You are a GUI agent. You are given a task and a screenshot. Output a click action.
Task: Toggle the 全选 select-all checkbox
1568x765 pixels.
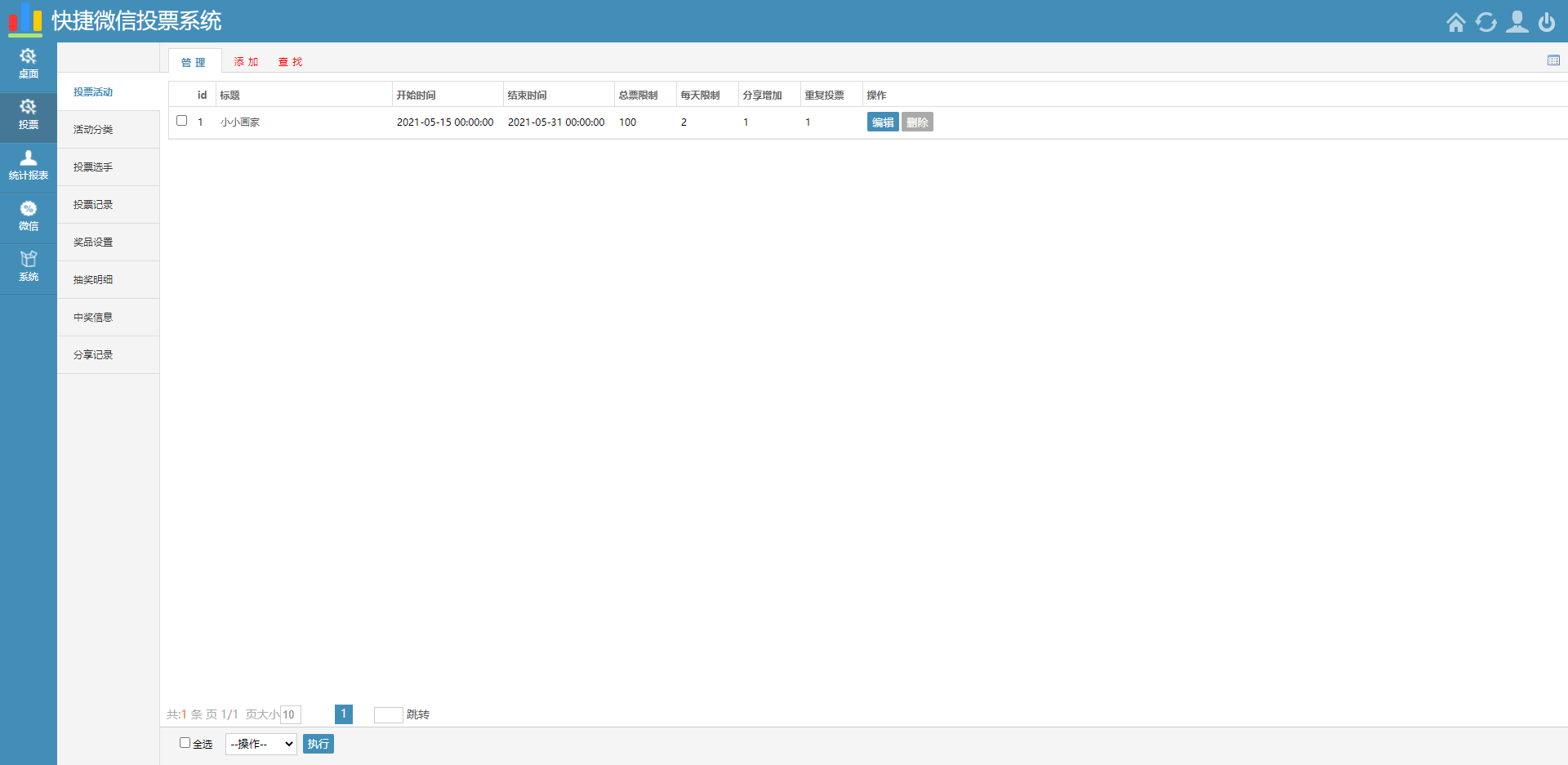click(x=185, y=743)
